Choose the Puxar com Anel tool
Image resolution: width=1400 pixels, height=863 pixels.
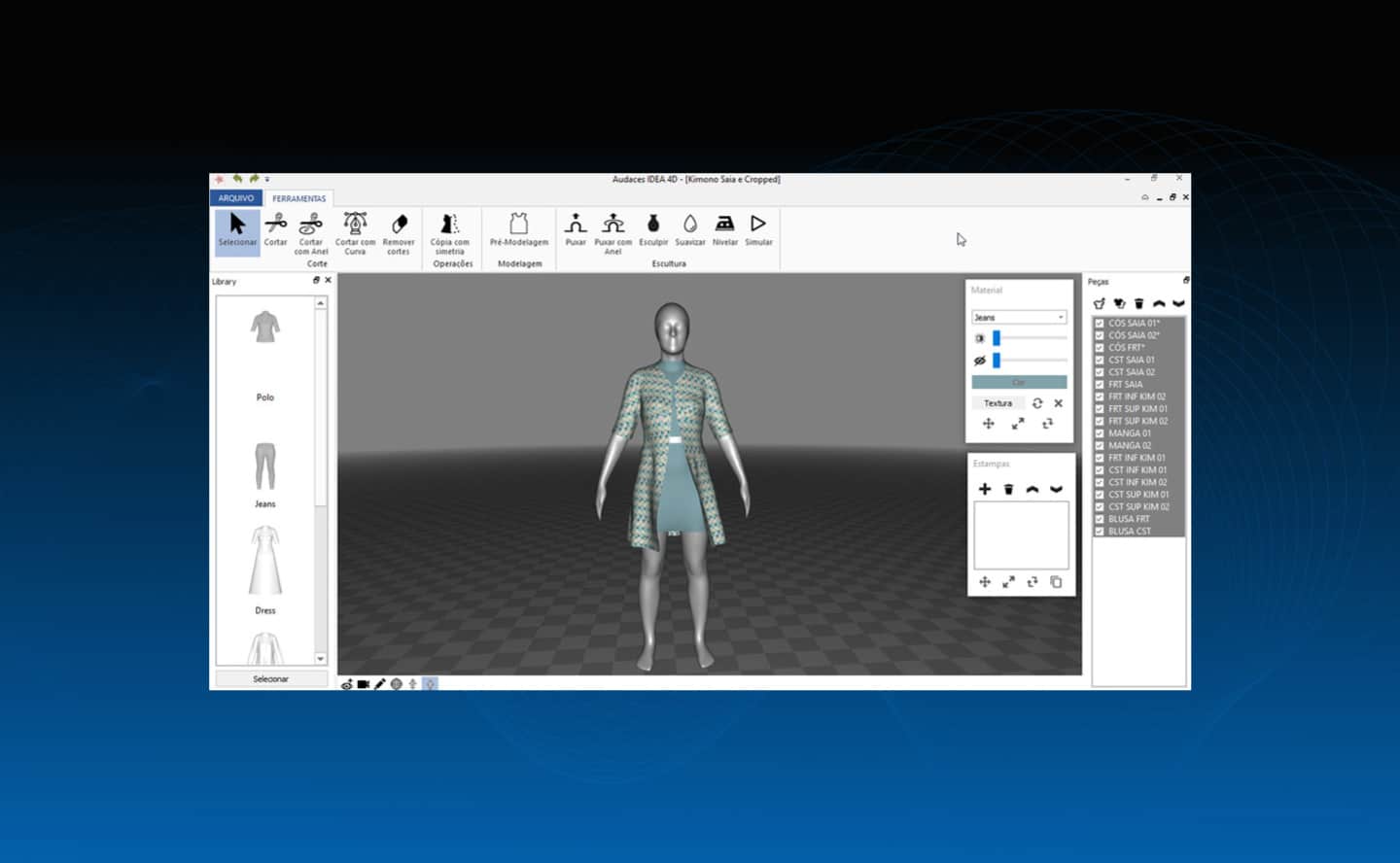pyautogui.click(x=612, y=233)
